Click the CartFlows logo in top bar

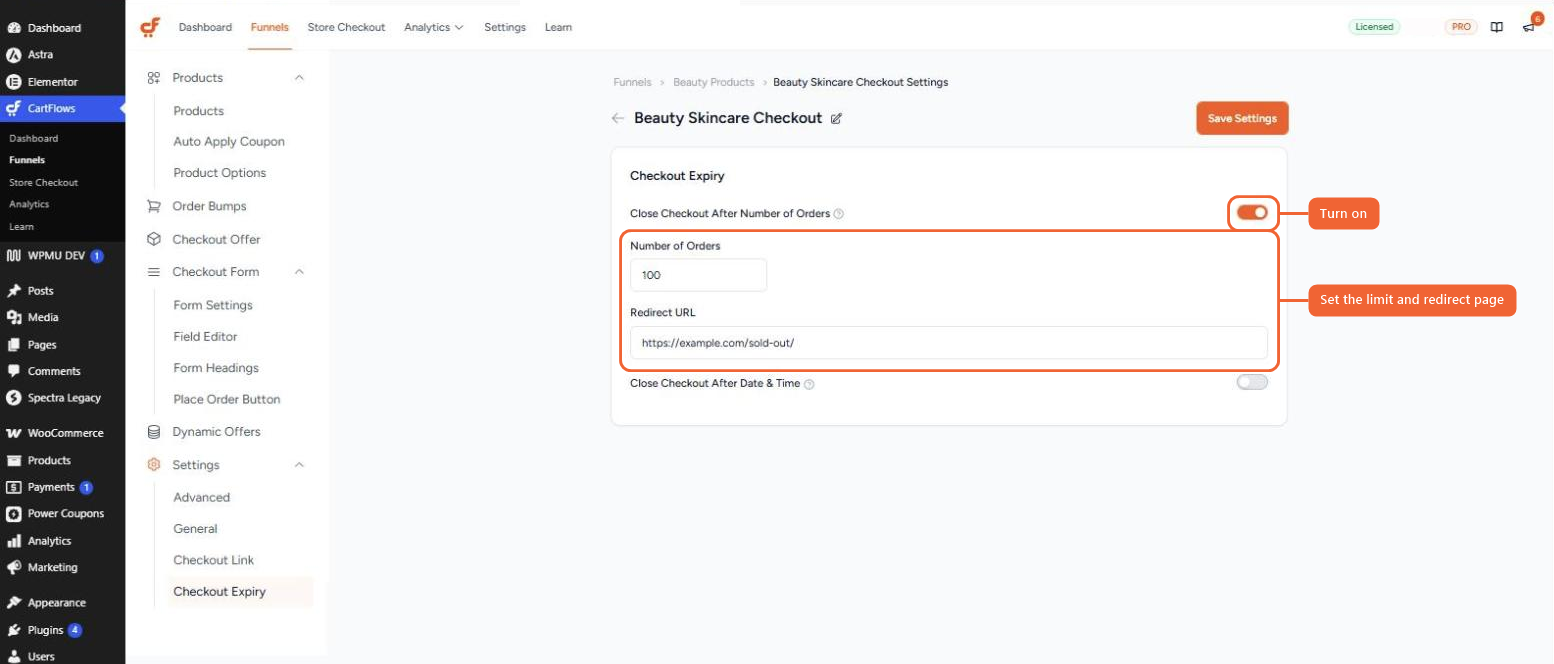[x=150, y=27]
